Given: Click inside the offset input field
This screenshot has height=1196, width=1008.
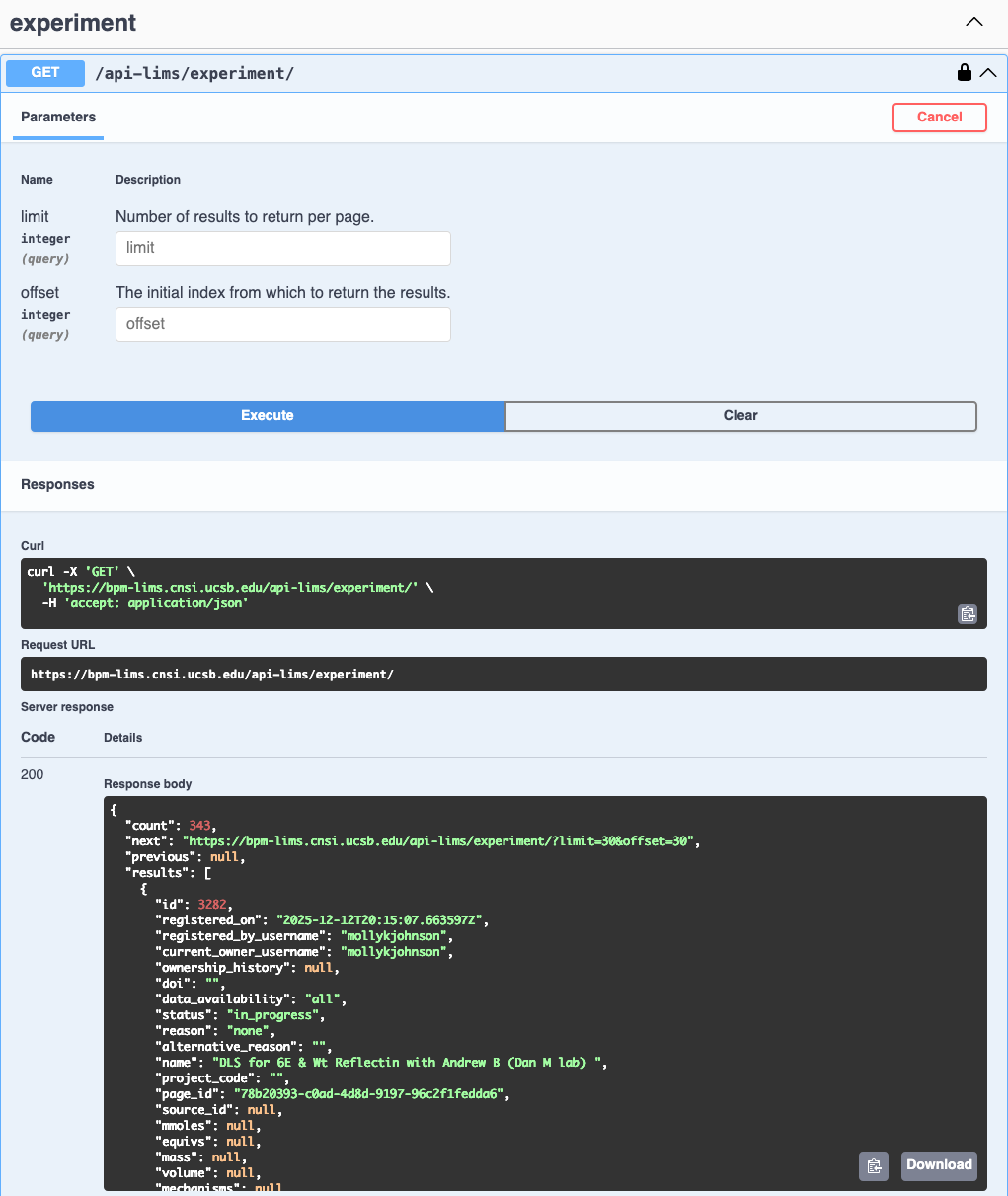Looking at the screenshot, I should 282,324.
